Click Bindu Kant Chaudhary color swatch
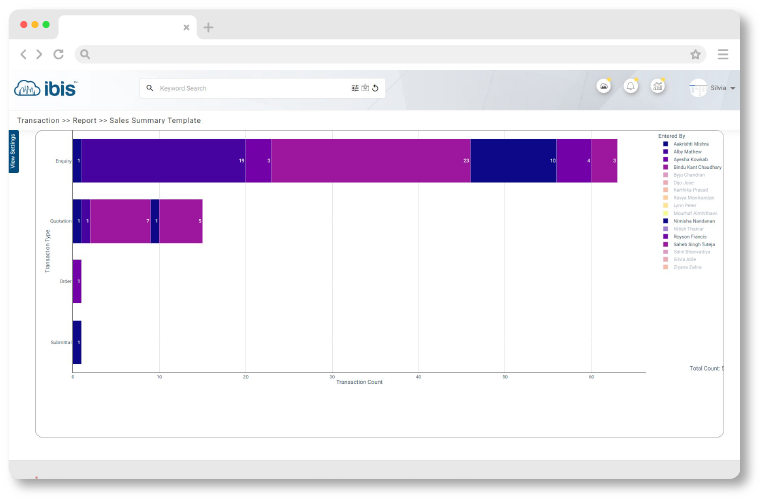 [x=666, y=167]
